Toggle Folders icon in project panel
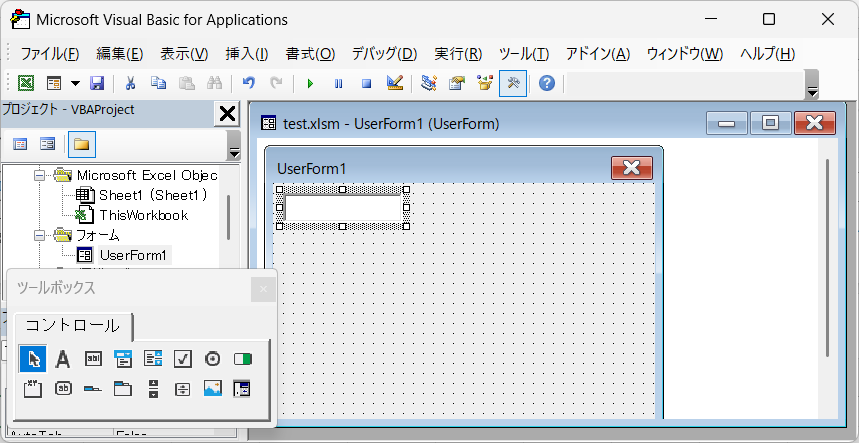The width and height of the screenshot is (859, 443). [82, 145]
